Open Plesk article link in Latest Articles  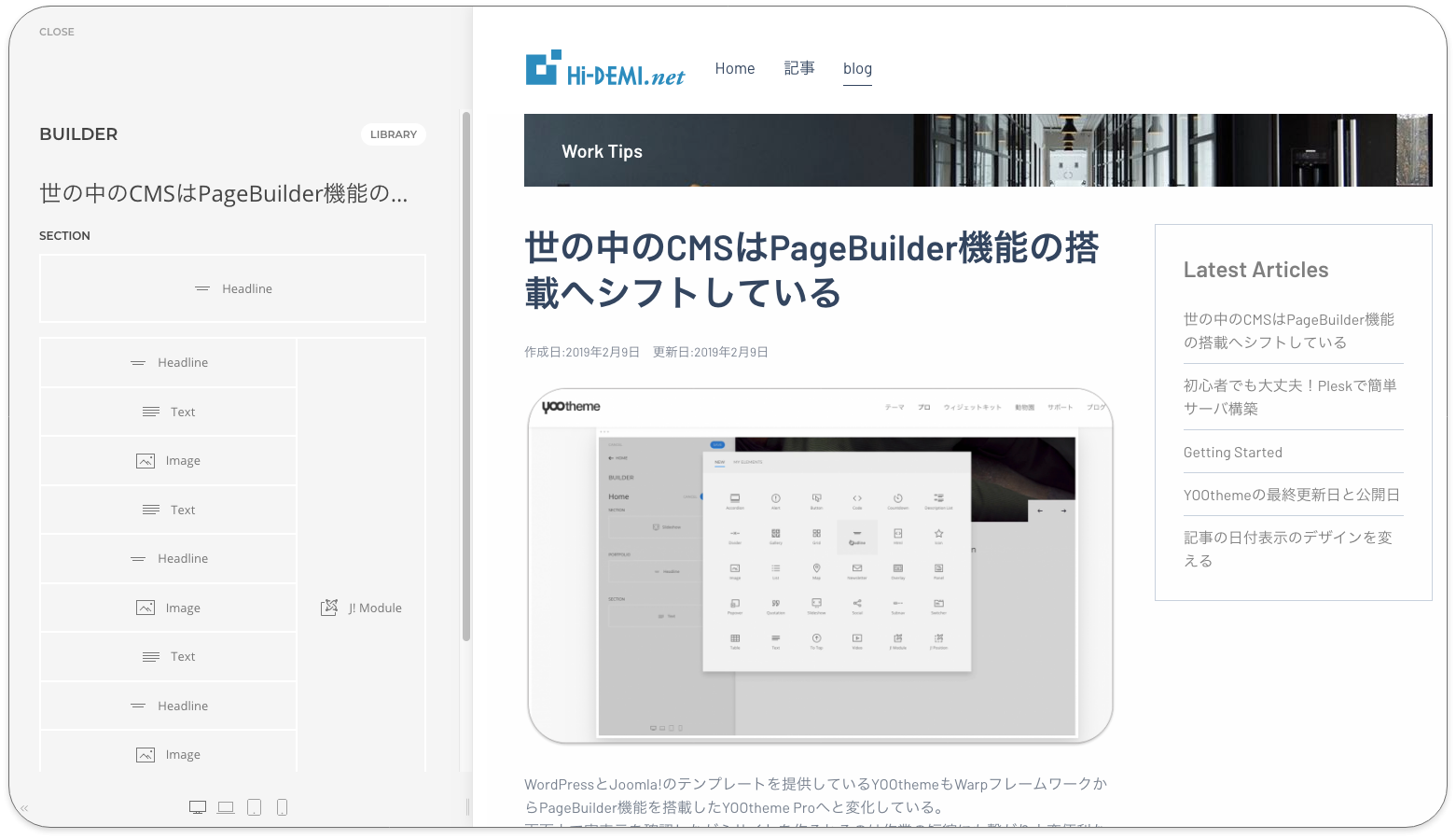[1290, 397]
